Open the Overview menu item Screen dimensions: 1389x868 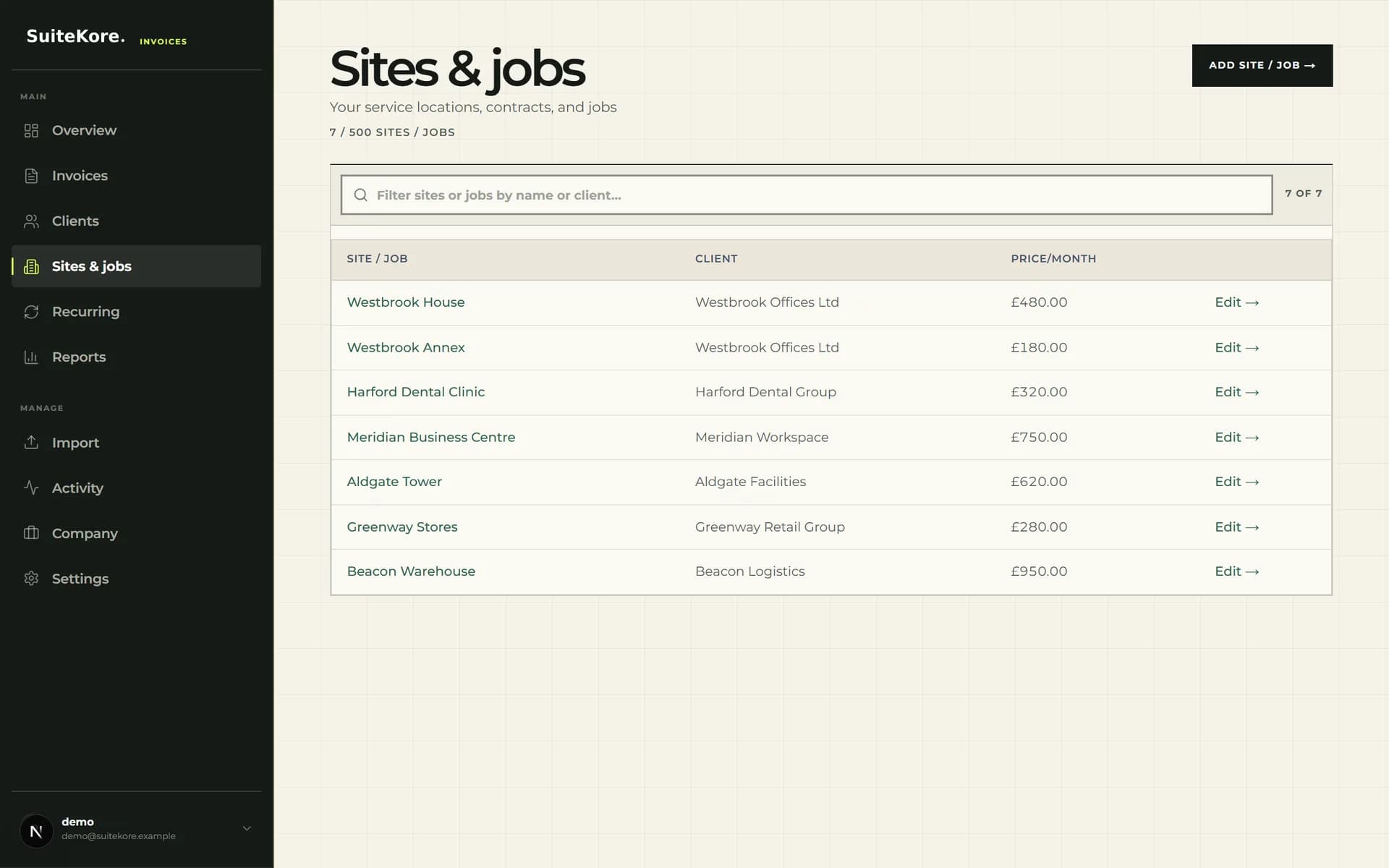(136, 130)
